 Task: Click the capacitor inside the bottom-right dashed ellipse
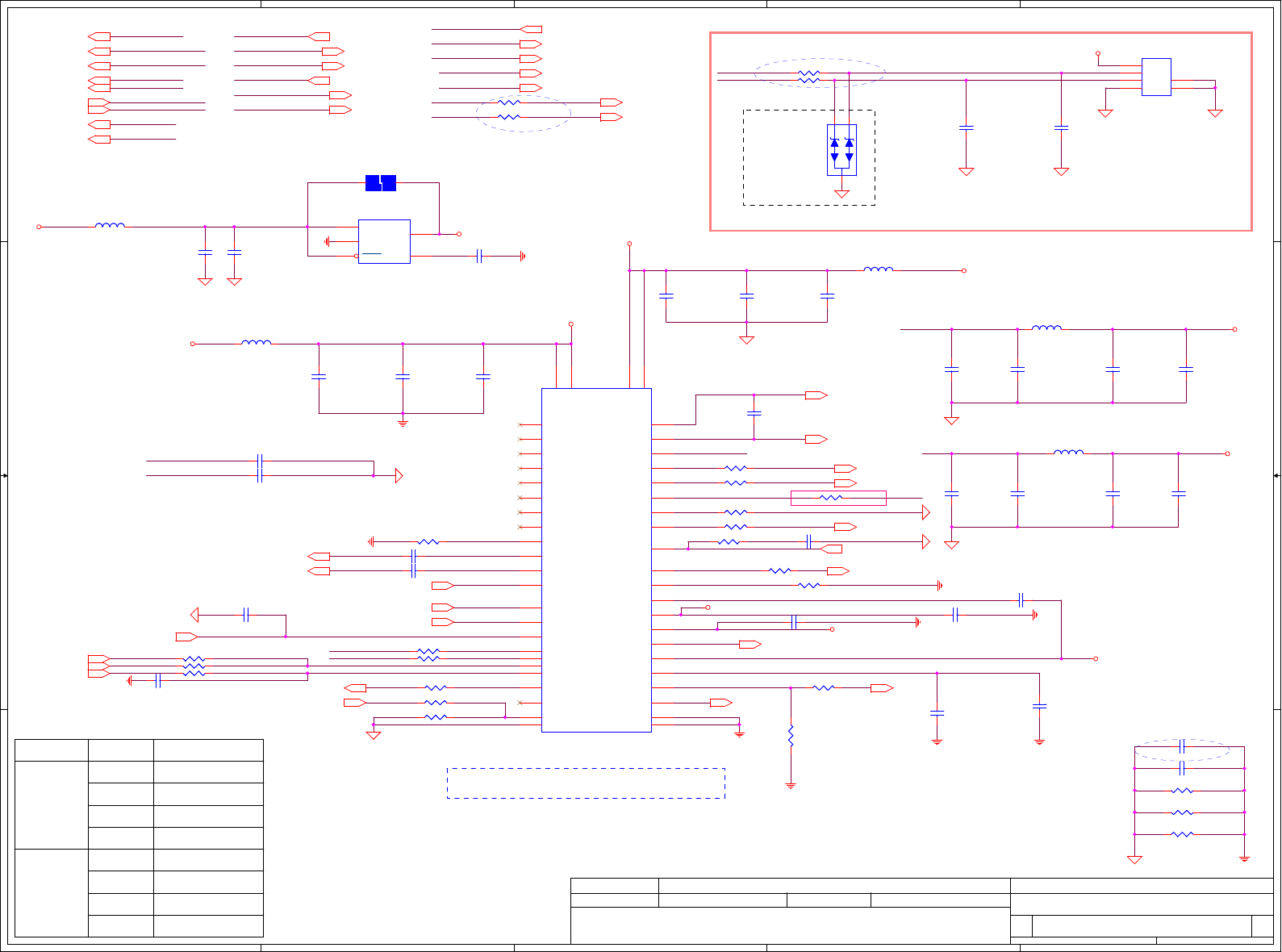(x=1182, y=746)
